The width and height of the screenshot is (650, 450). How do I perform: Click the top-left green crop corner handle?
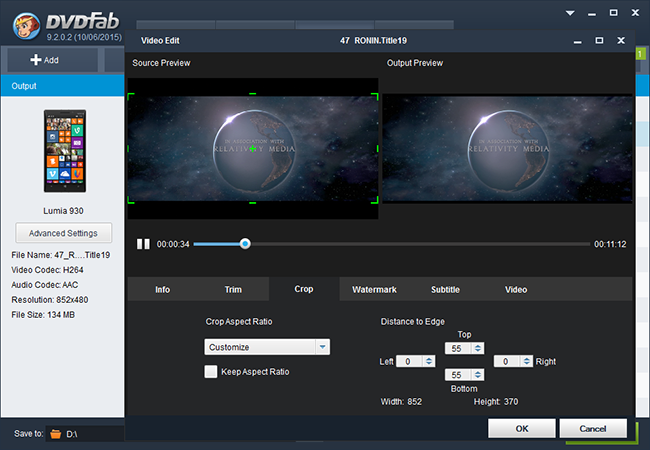point(131,97)
